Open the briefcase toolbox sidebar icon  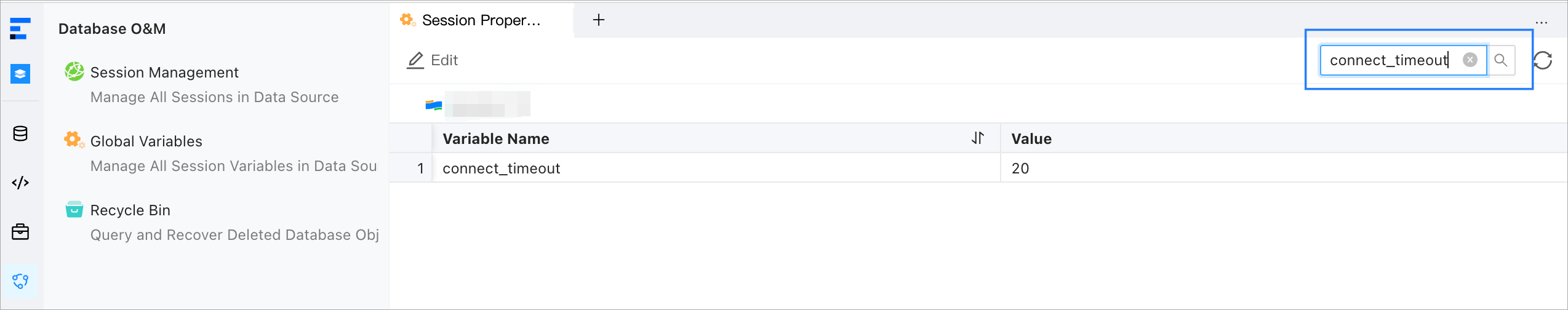pos(20,232)
